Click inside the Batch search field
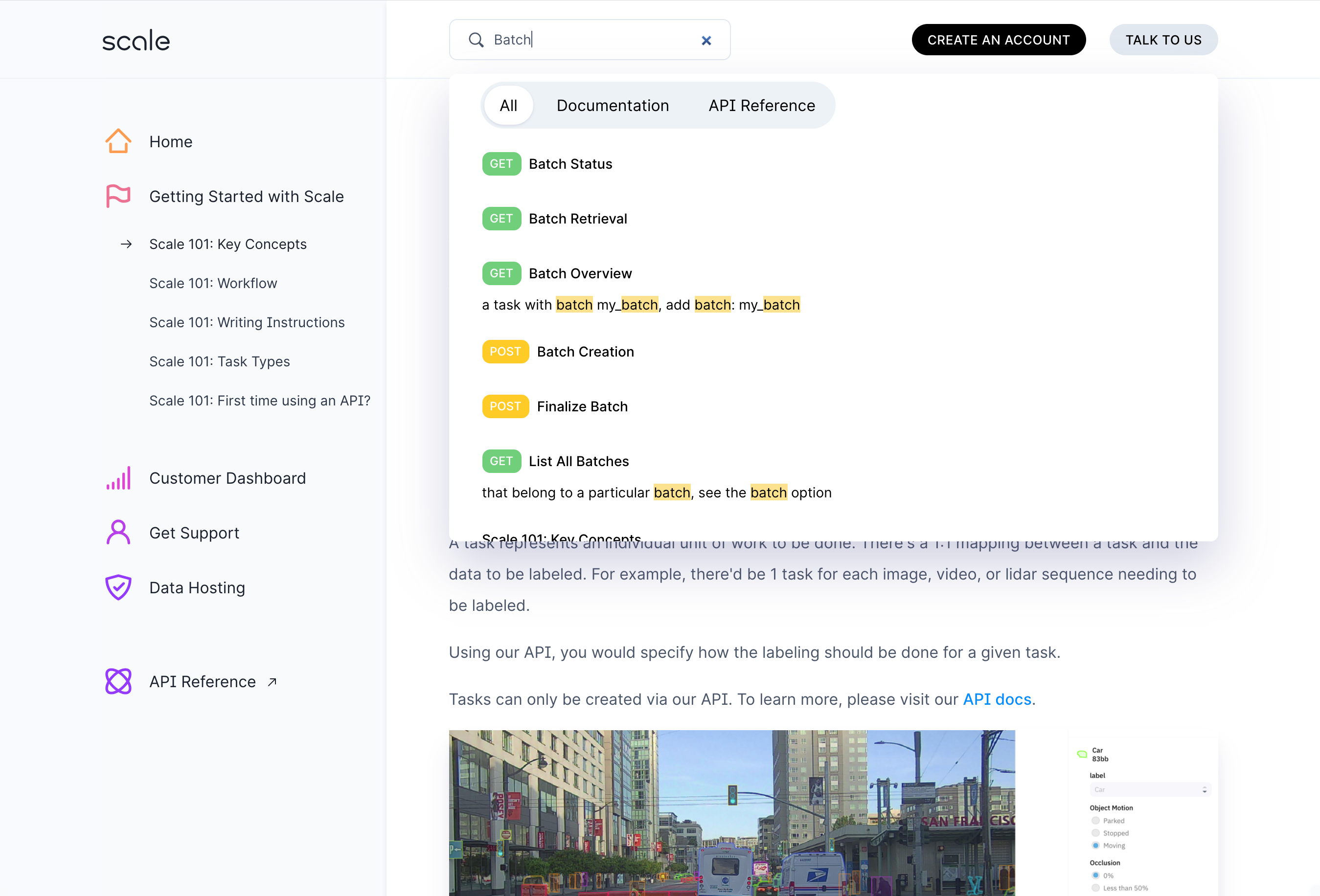Image resolution: width=1320 pixels, height=896 pixels. pos(590,40)
